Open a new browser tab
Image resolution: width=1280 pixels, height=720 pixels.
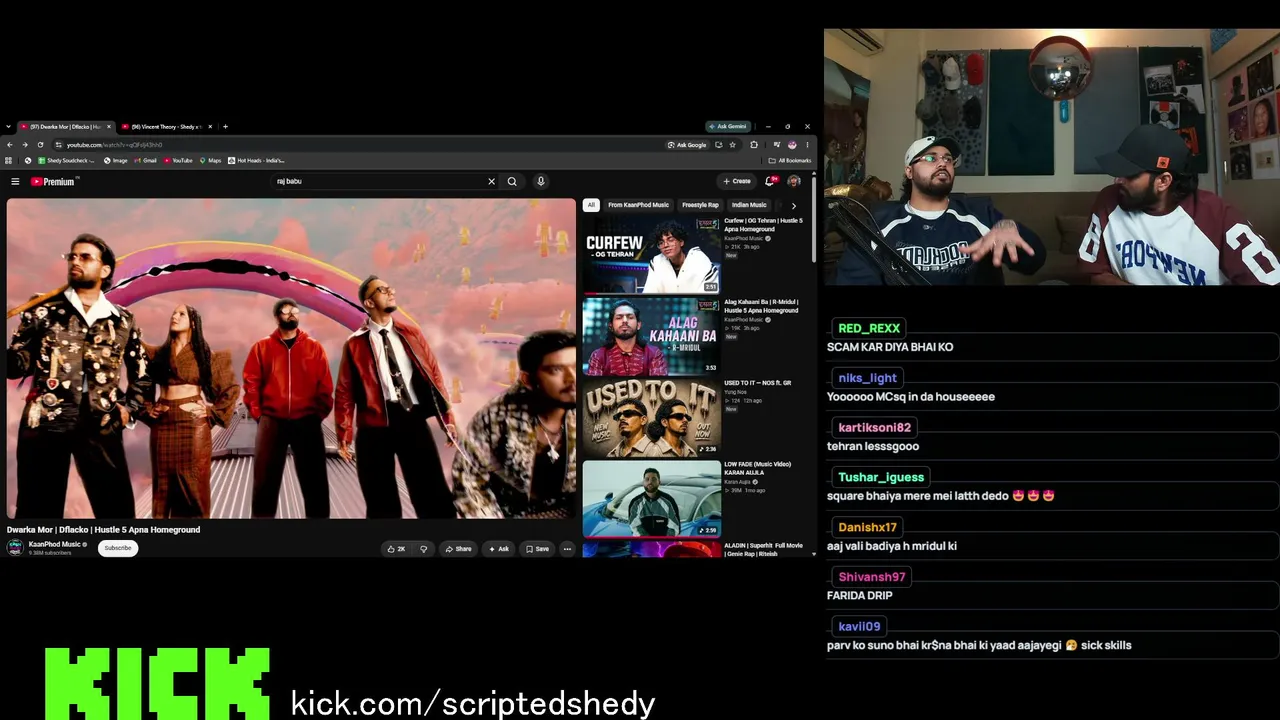point(225,127)
